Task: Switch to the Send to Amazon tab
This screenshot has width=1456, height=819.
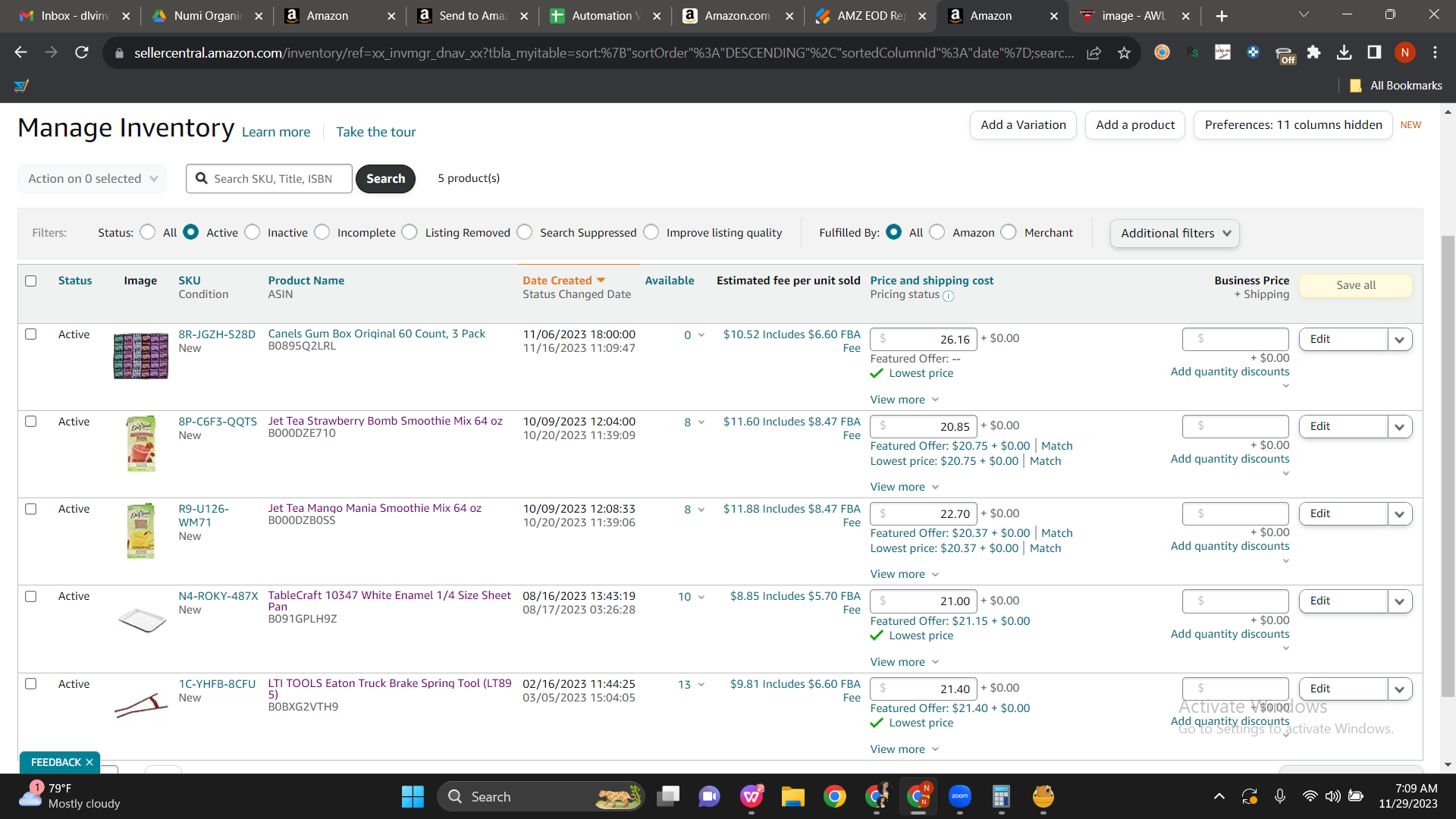Action: click(x=472, y=16)
